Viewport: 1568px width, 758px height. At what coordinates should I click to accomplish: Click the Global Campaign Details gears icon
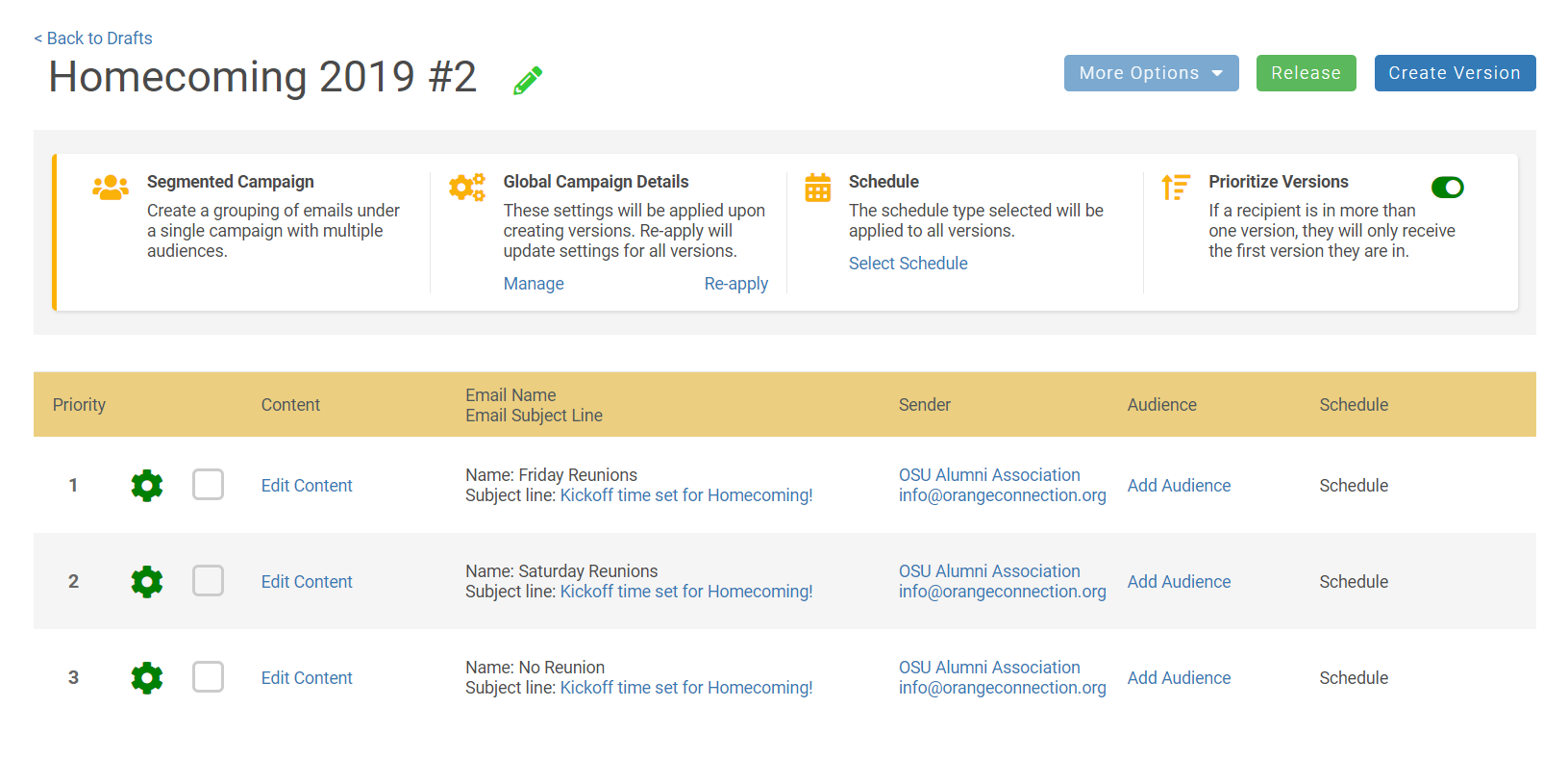coord(467,187)
